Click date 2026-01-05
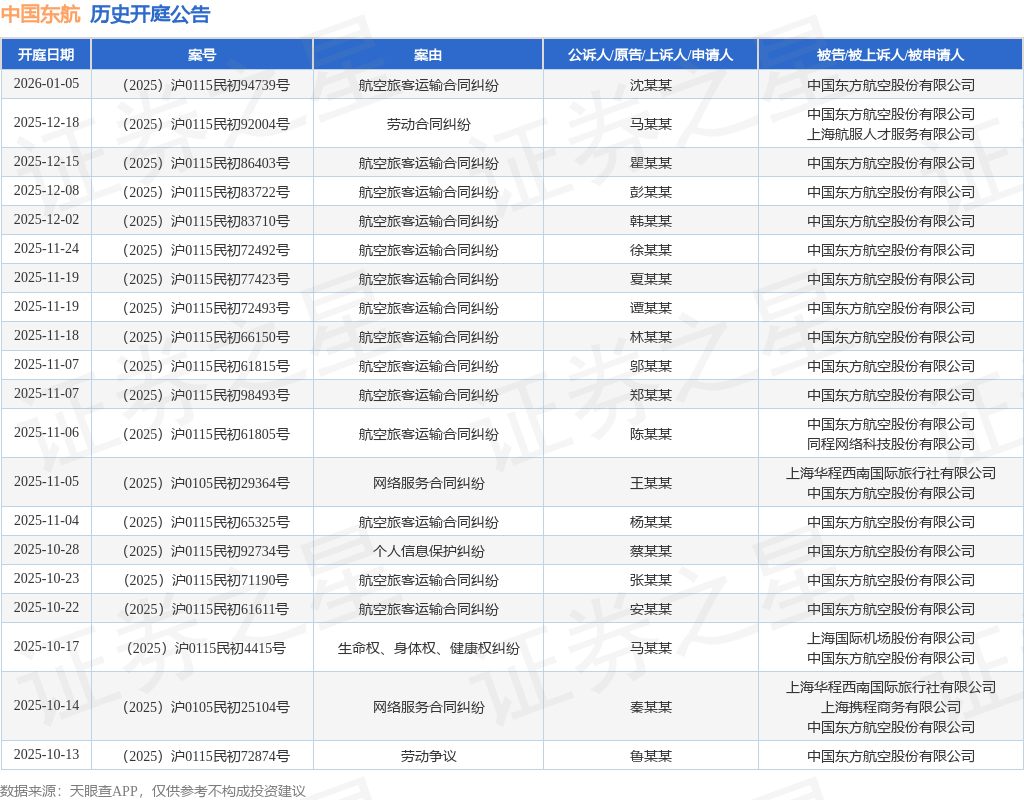Screen dimensions: 1024x800 tap(46, 84)
